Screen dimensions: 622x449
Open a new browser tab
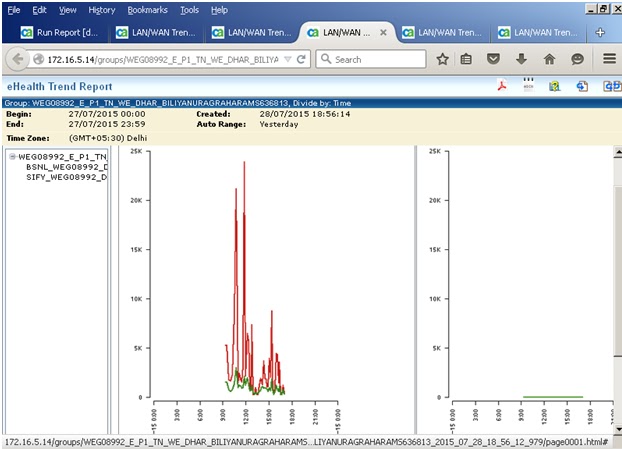600,33
